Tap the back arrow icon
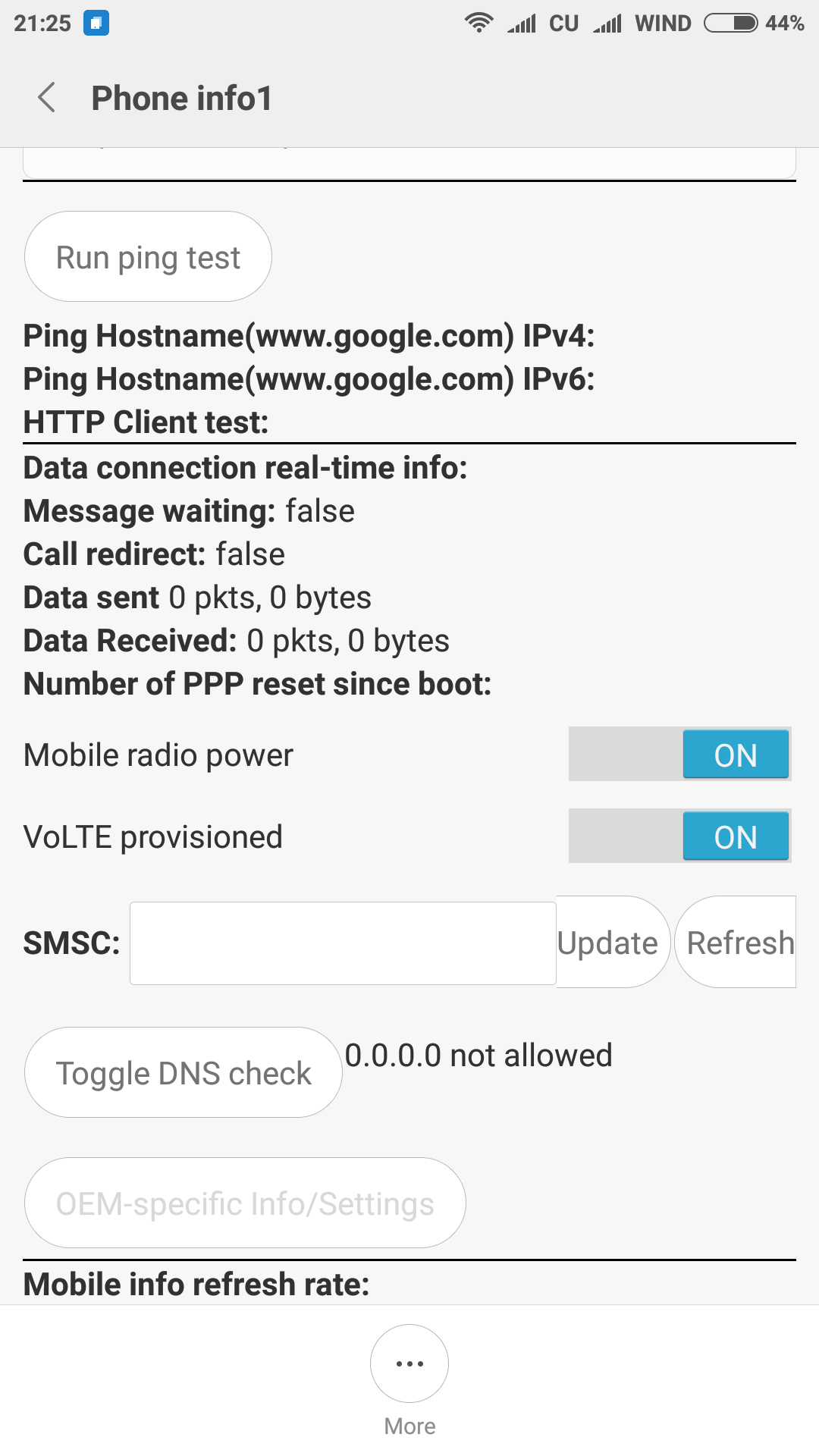Screen dimensions: 819x1456 point(47,98)
